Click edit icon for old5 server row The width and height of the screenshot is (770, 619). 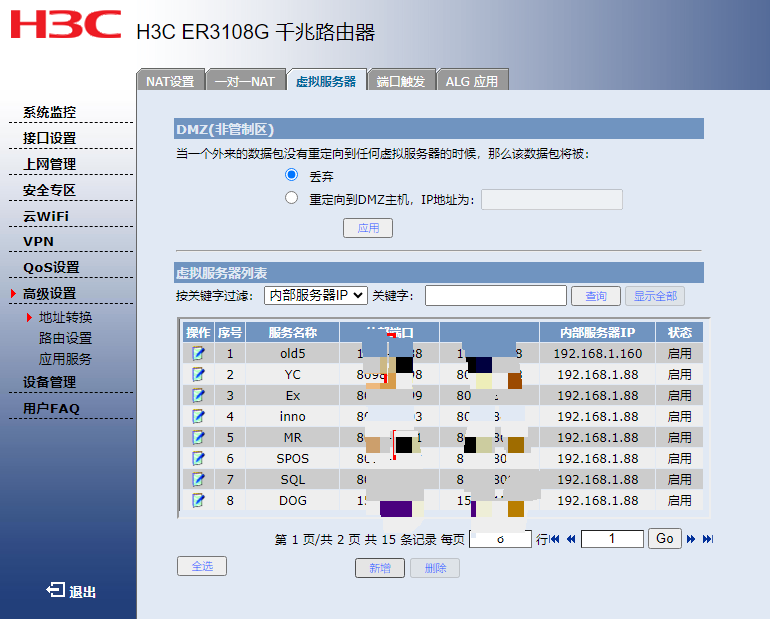tap(198, 353)
